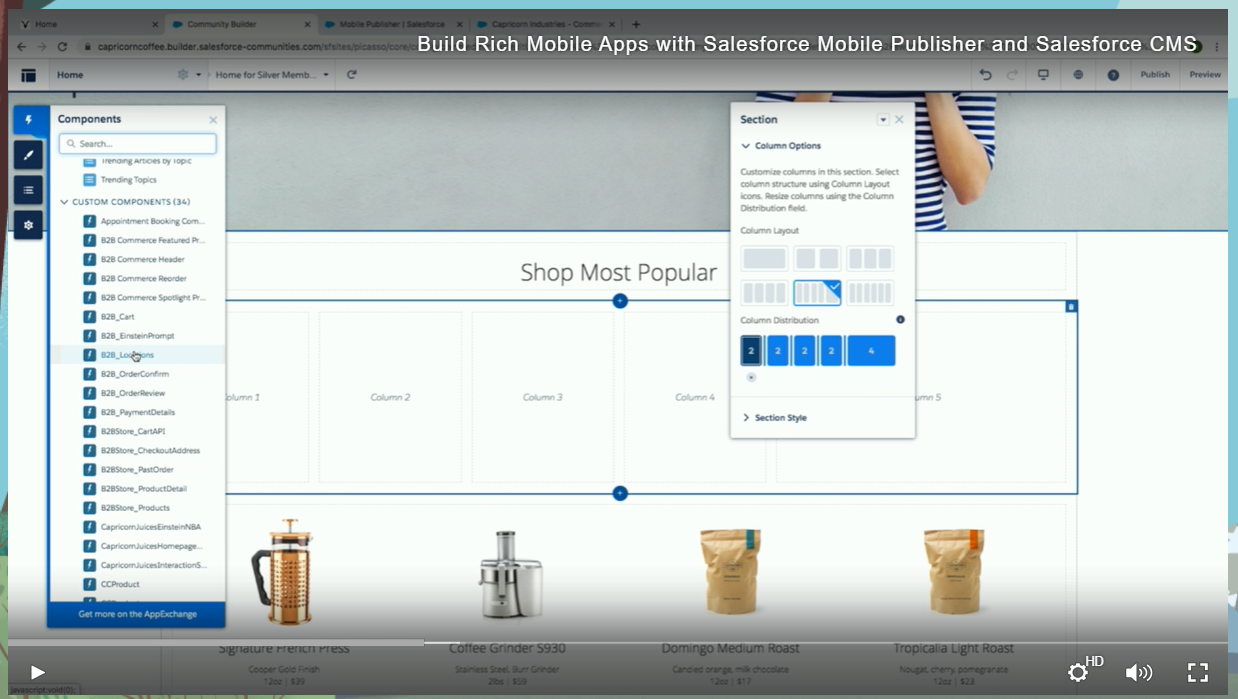1238x699 pixels.
Task: Delete the selected section using the trash icon
Action: [1071, 306]
